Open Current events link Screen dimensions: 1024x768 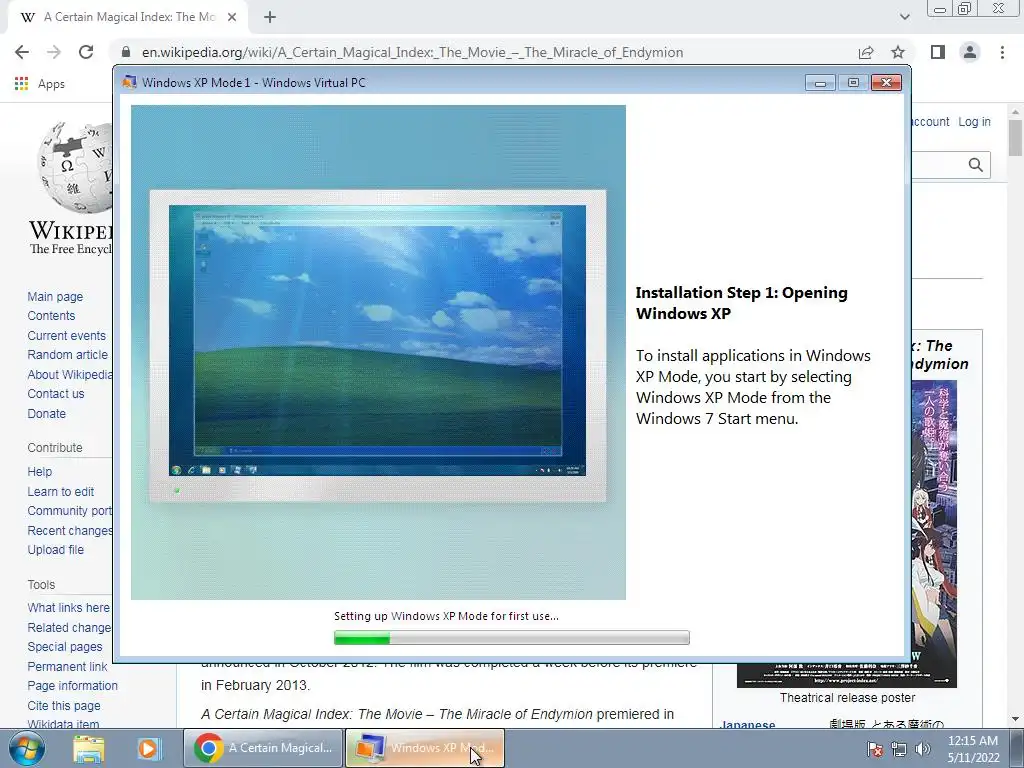click(x=67, y=335)
